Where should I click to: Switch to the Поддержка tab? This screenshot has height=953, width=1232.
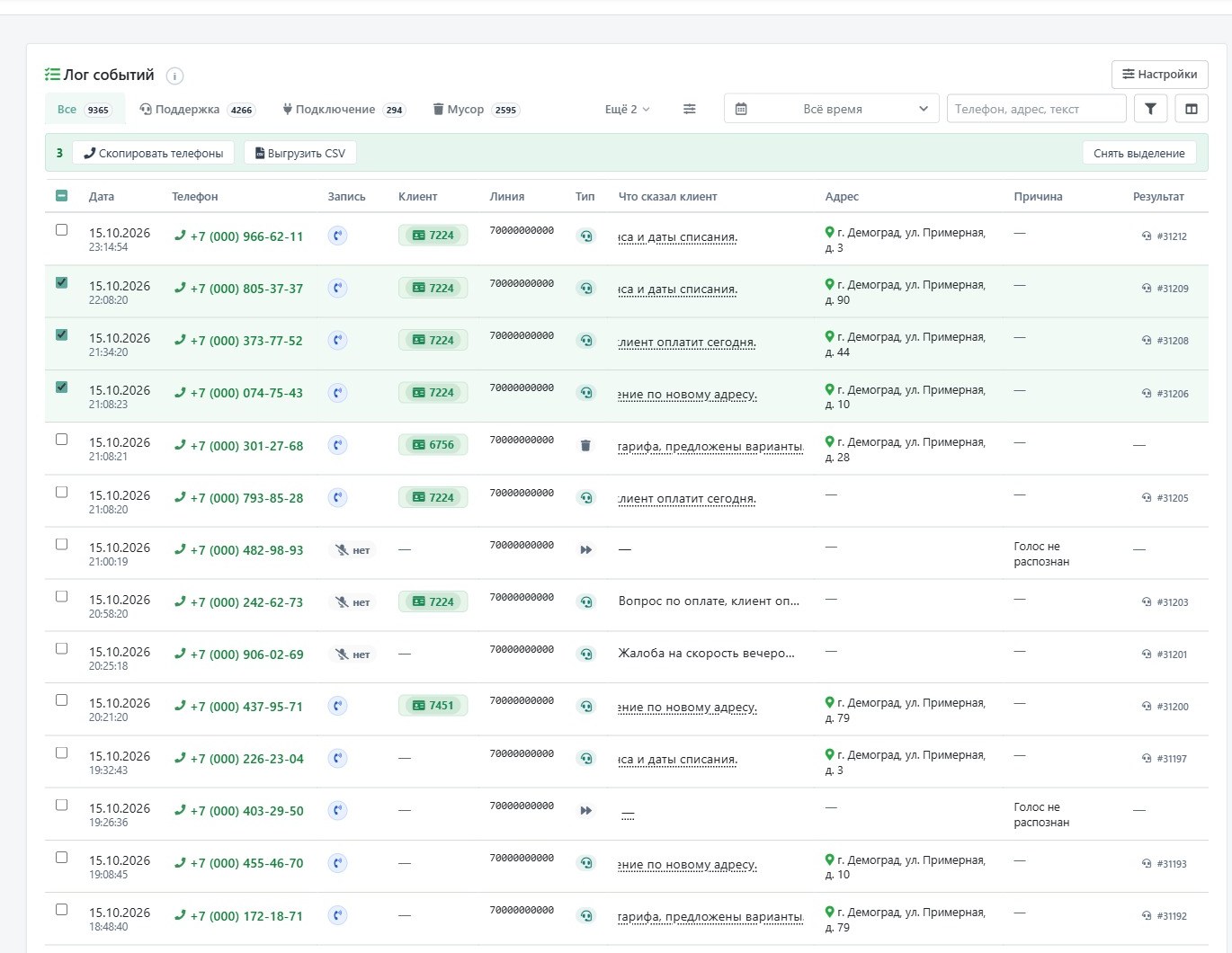[197, 109]
